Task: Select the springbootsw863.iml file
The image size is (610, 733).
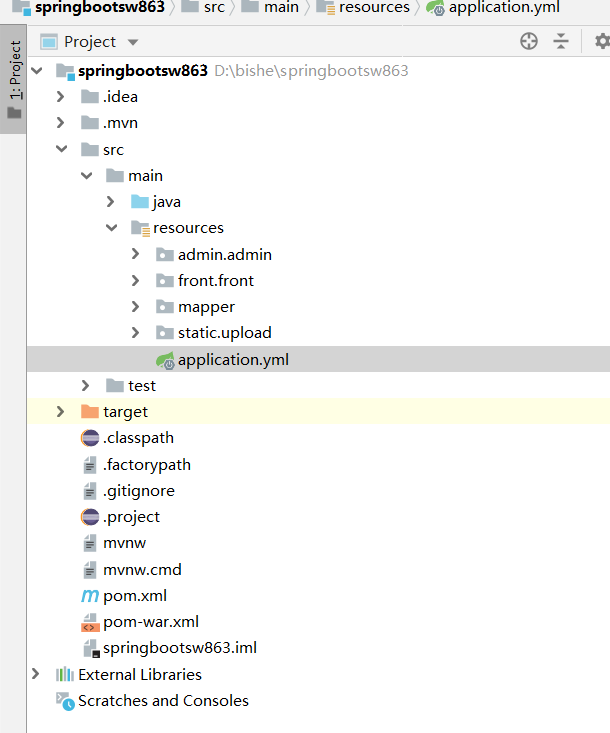Action: [179, 648]
